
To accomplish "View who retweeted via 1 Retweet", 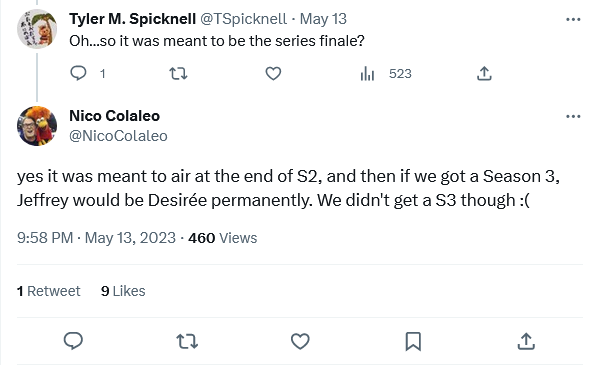I will click(48, 291).
